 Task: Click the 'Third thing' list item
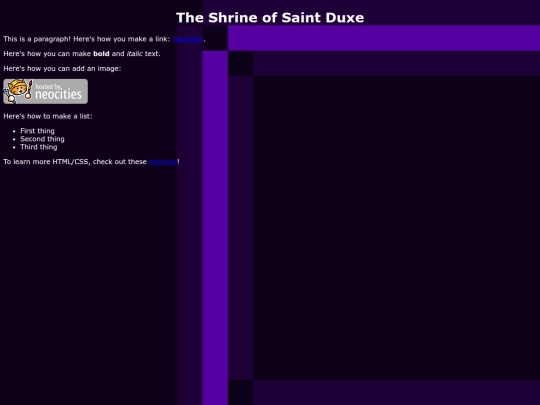[x=39, y=147]
